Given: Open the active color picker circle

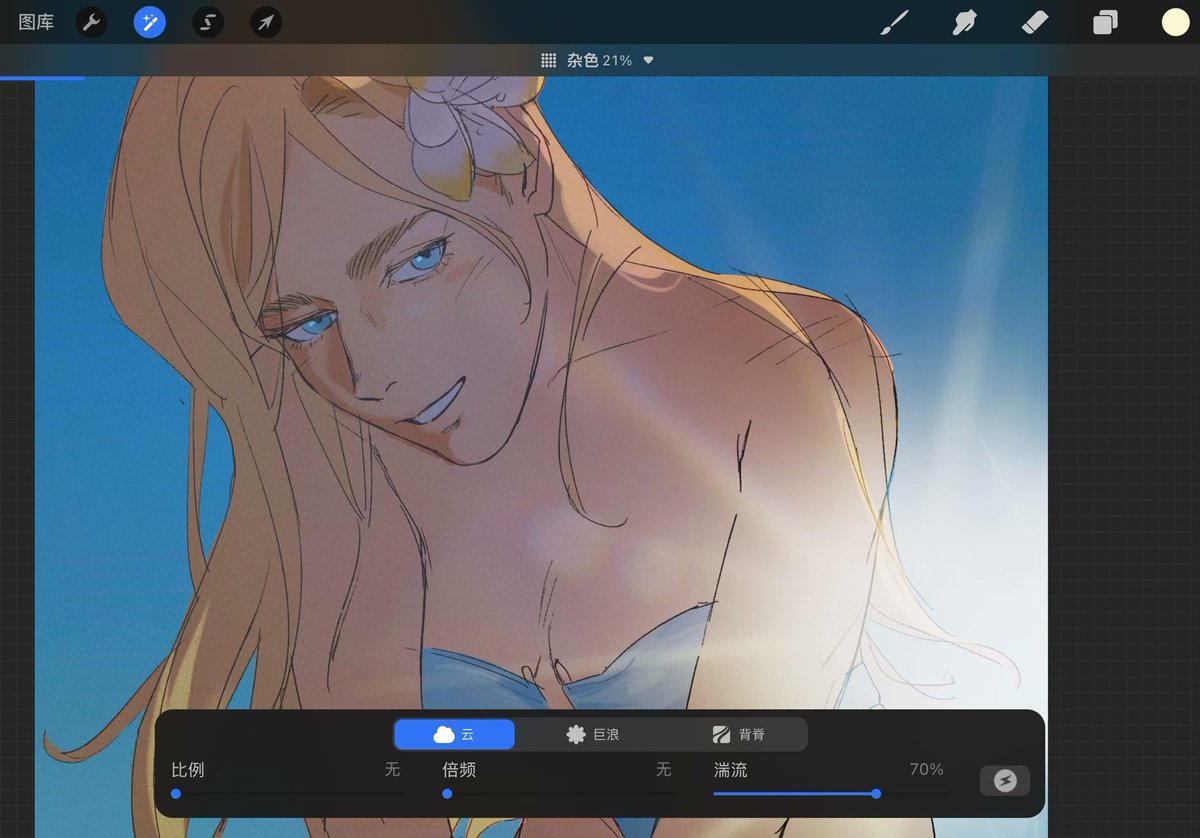Looking at the screenshot, I should (1175, 22).
